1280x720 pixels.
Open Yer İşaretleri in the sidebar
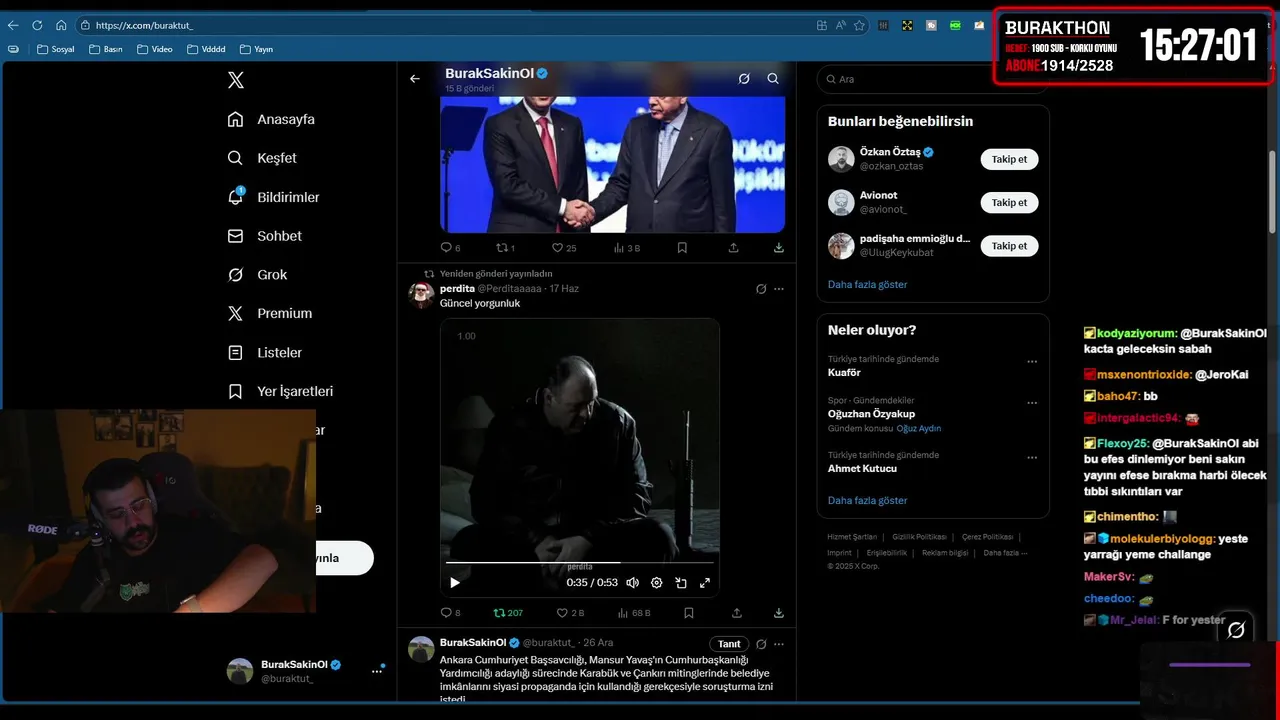280,391
